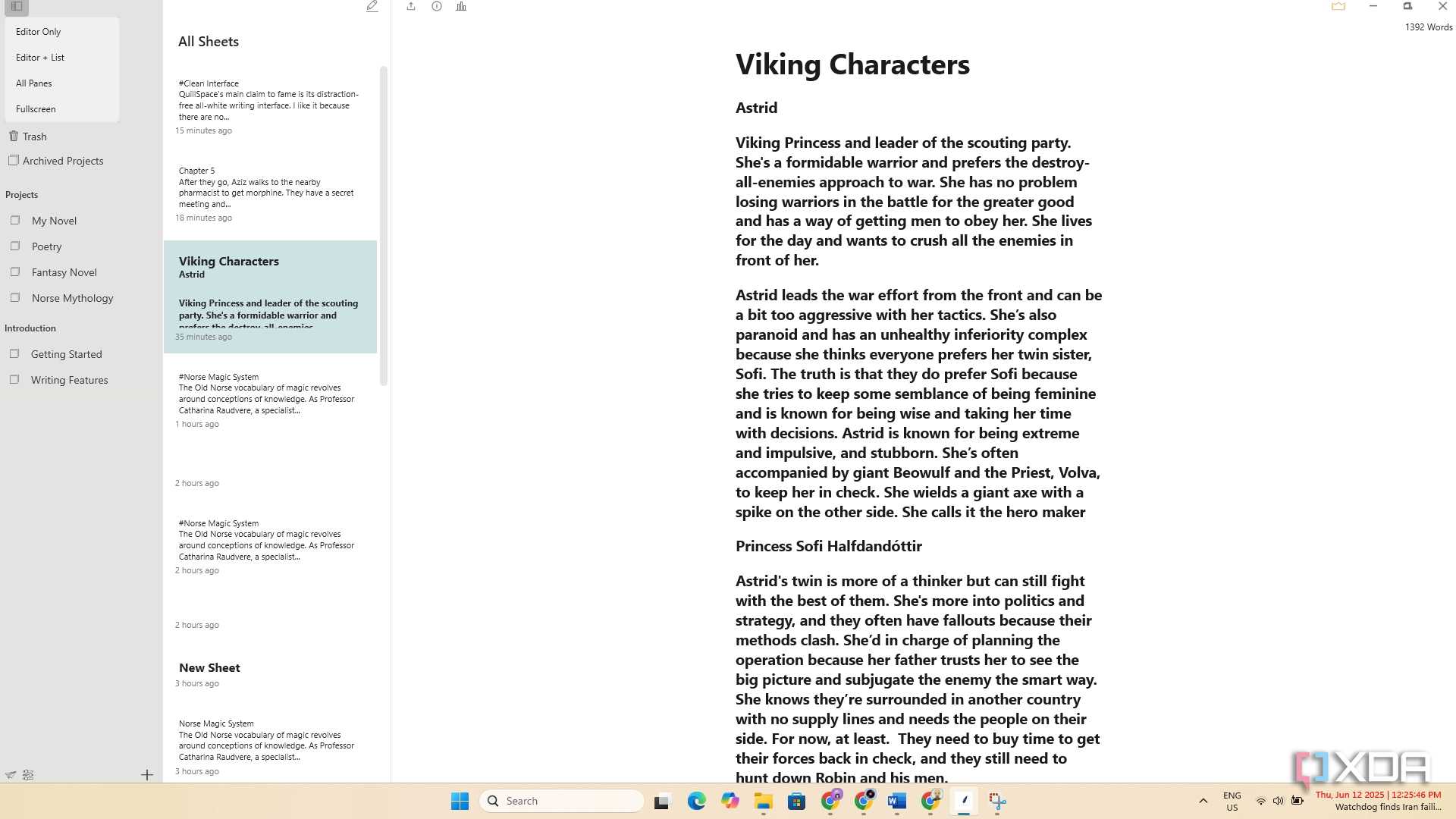
Task: Open the sheet info icon
Action: pyautogui.click(x=437, y=6)
